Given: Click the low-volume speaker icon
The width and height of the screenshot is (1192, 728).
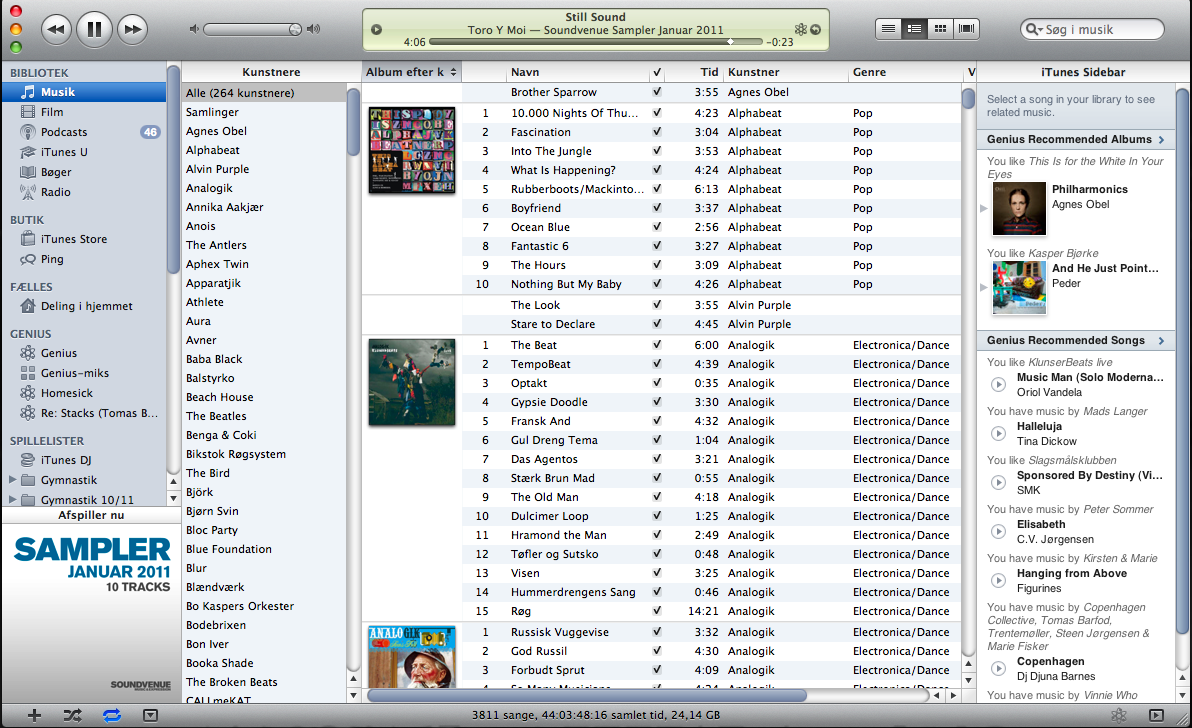Looking at the screenshot, I should tap(194, 29).
